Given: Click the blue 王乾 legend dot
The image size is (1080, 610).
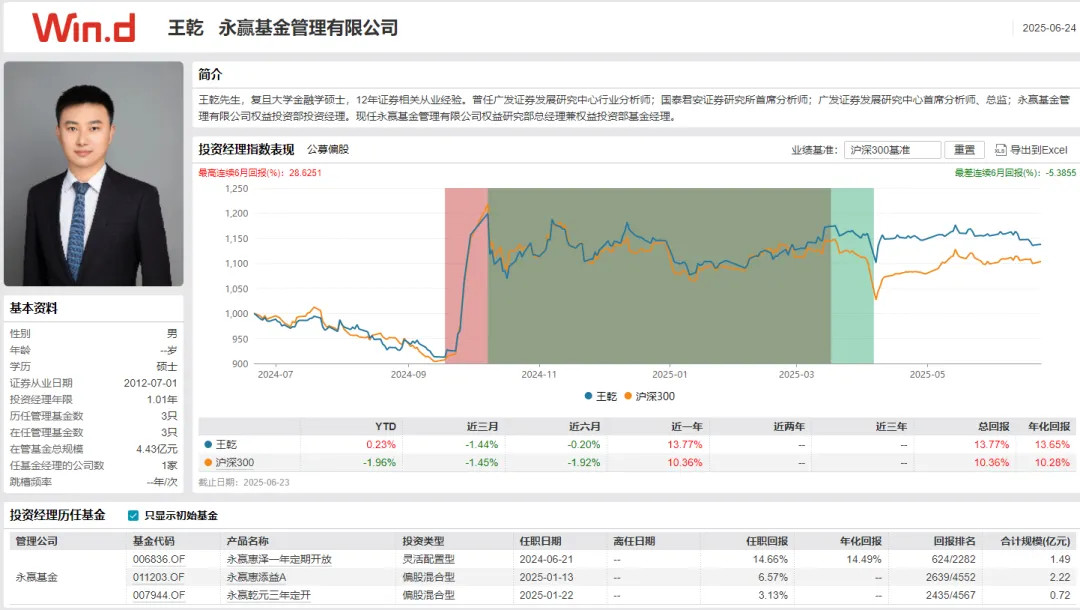Looking at the screenshot, I should 588,396.
